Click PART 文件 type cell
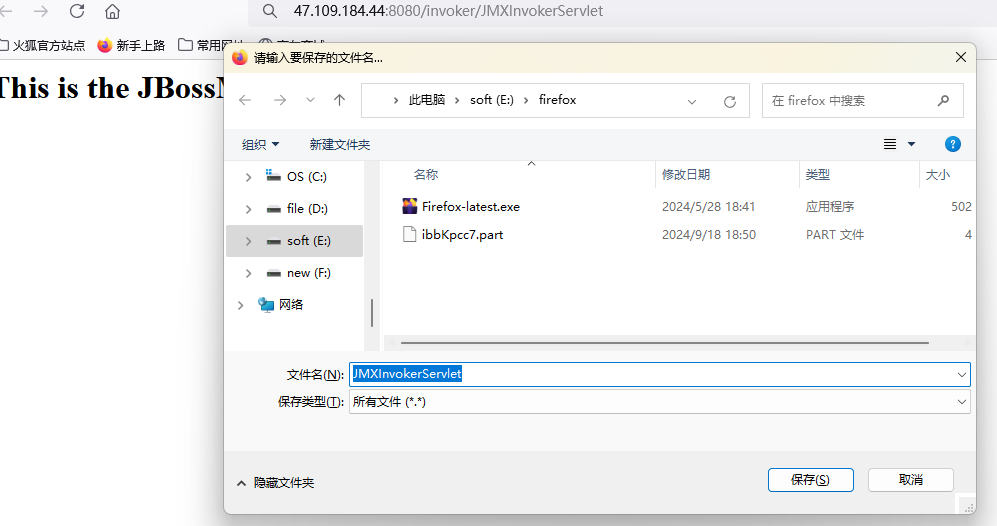This screenshot has width=997, height=526. point(835,235)
